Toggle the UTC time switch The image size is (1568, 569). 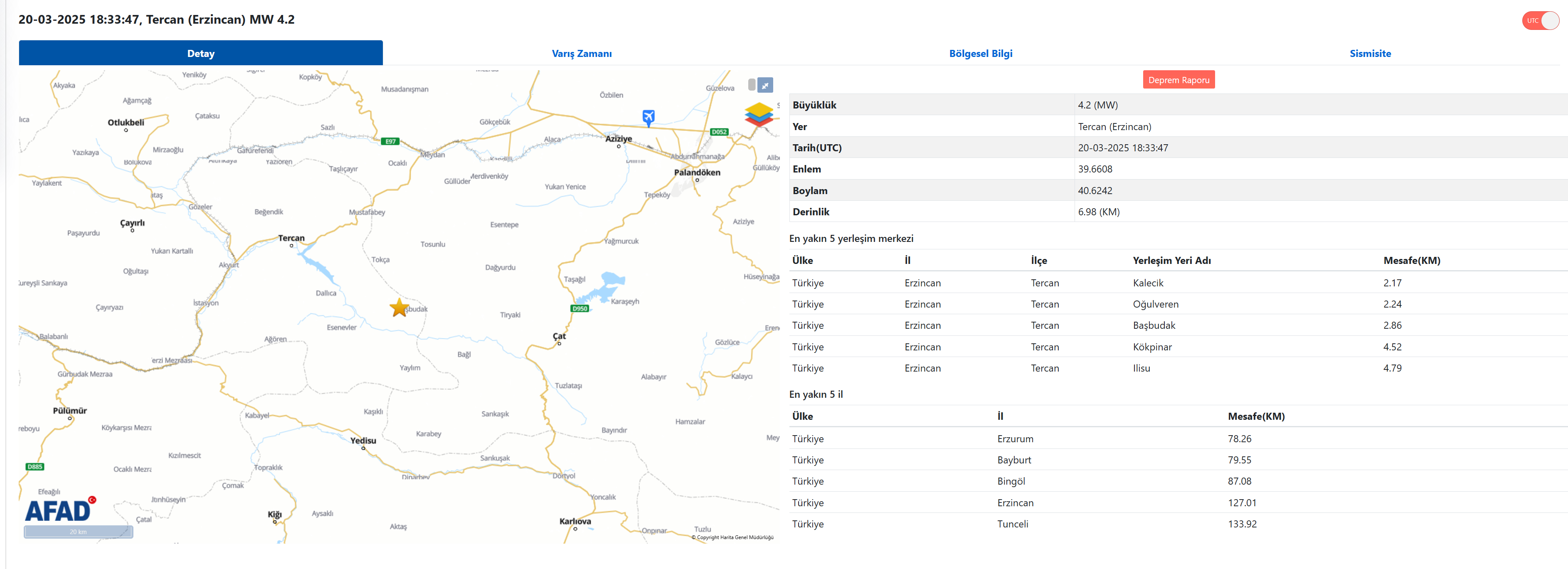coord(1540,21)
